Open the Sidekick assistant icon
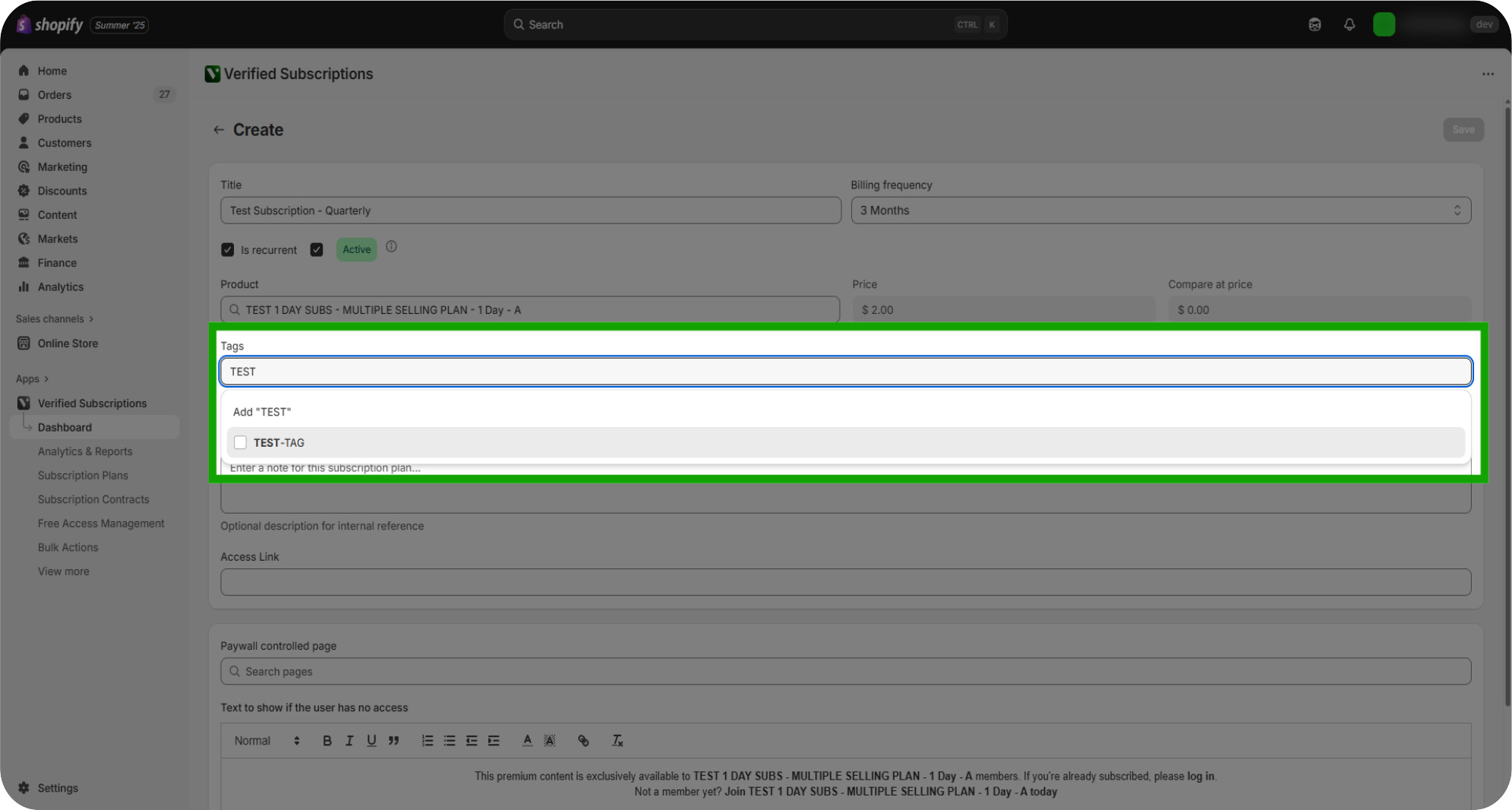This screenshot has height=810, width=1512. (x=1315, y=24)
